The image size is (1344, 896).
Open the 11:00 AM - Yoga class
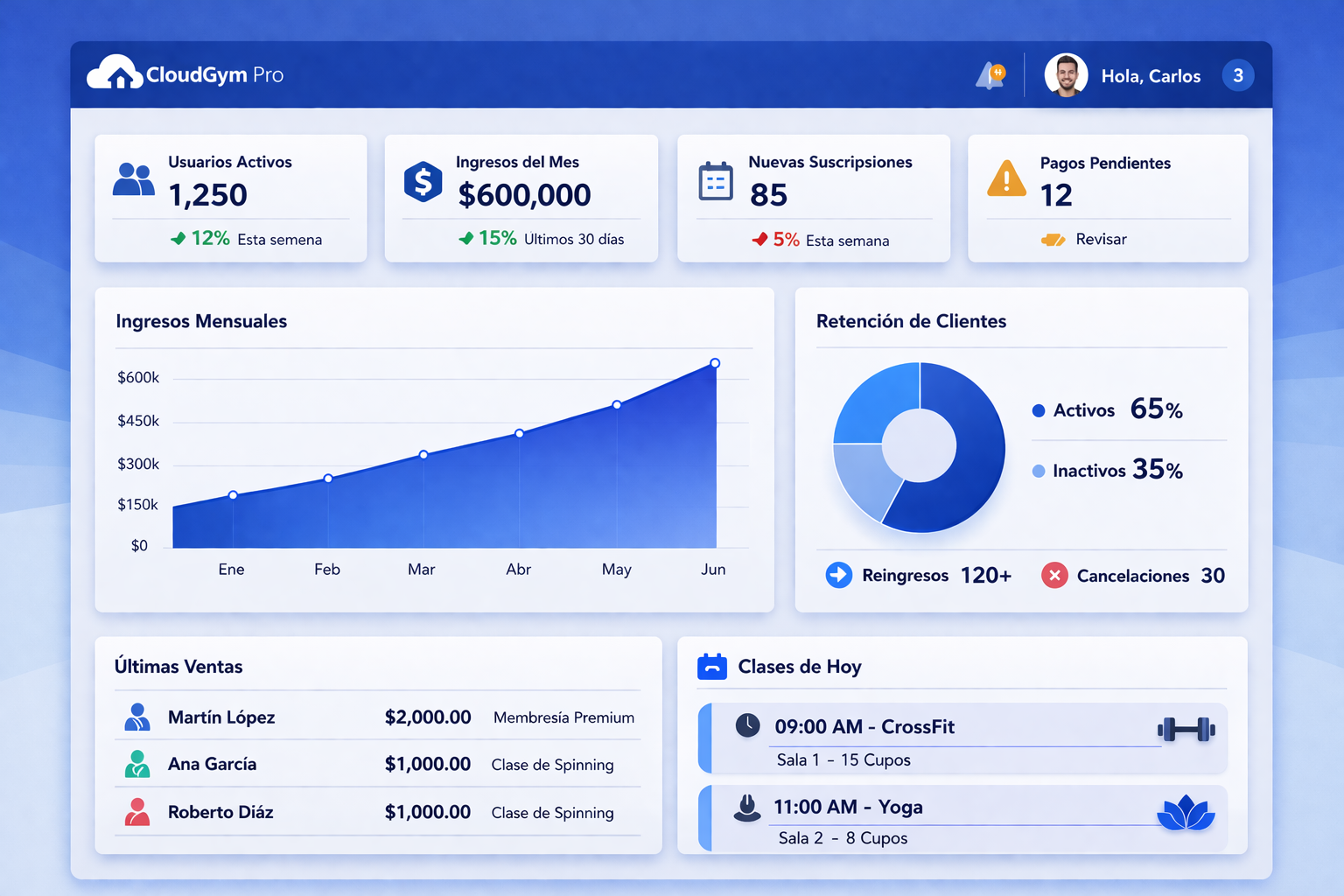pos(962,819)
